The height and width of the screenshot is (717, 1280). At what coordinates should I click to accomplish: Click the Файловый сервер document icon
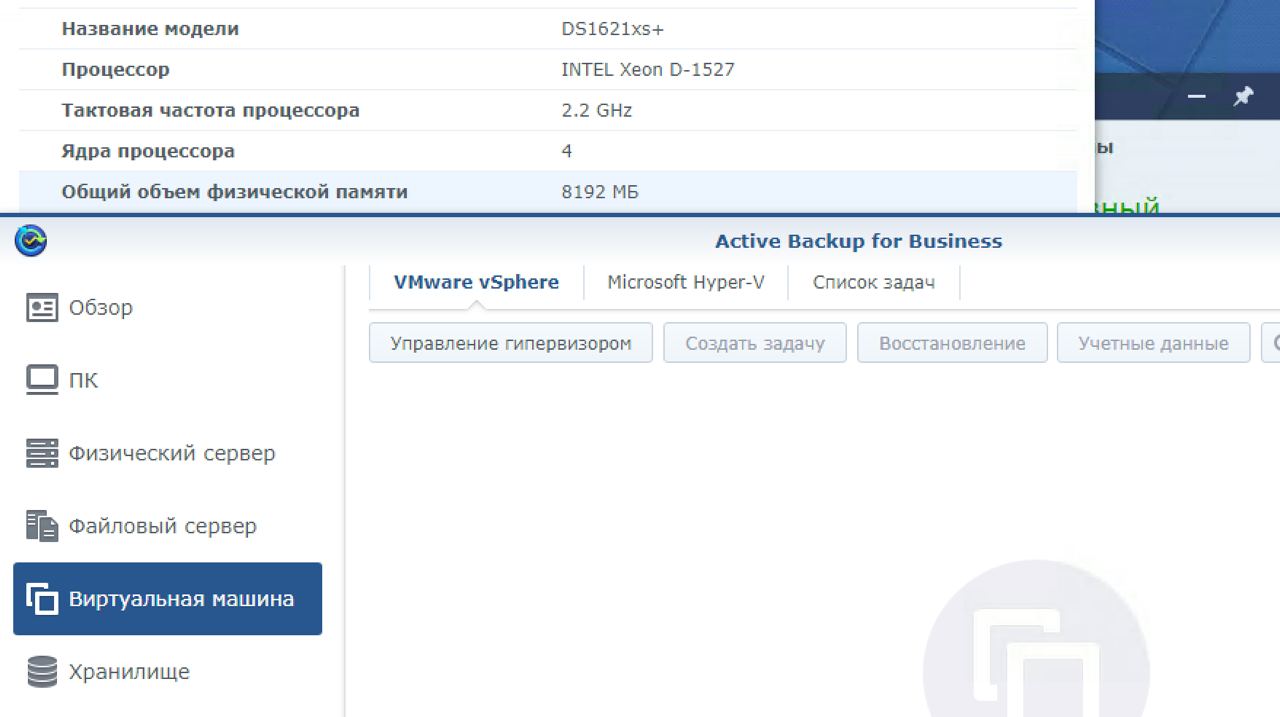pyautogui.click(x=42, y=526)
